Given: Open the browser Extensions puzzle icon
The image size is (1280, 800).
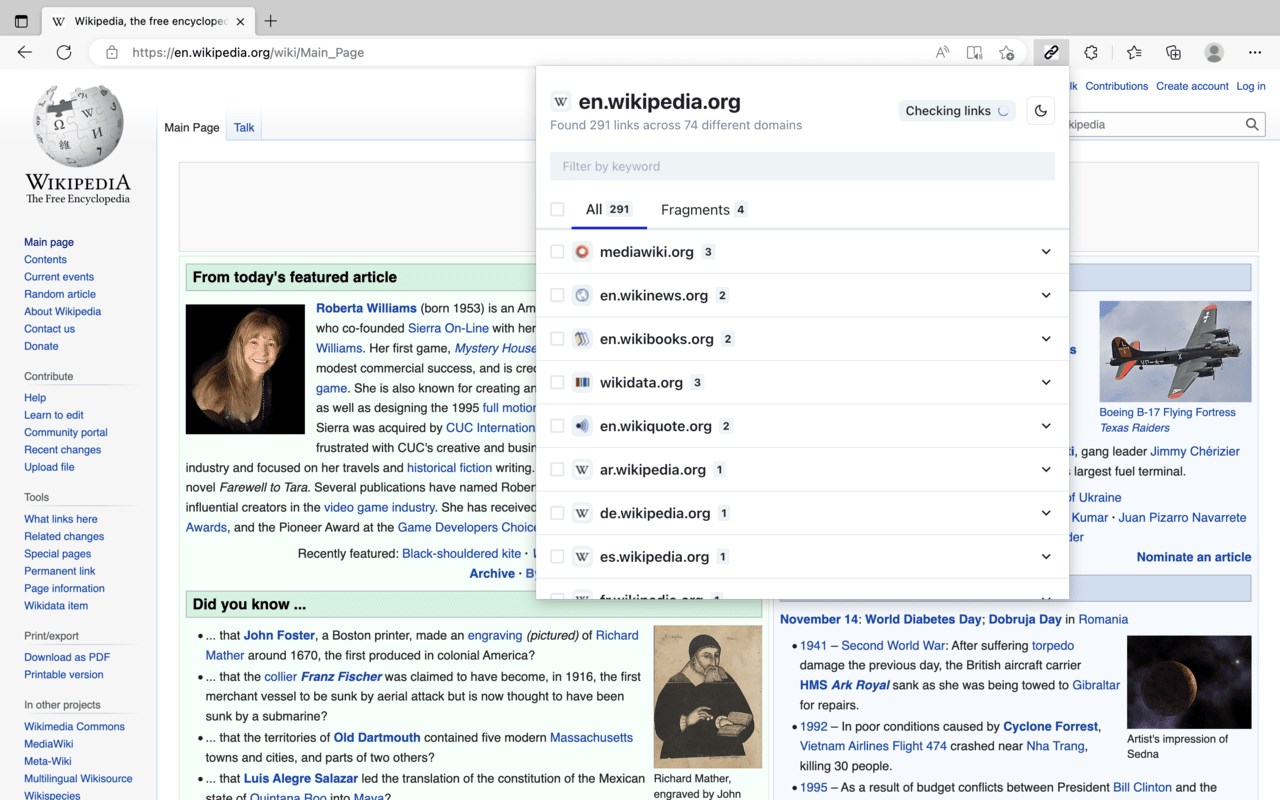Looking at the screenshot, I should tap(1091, 52).
